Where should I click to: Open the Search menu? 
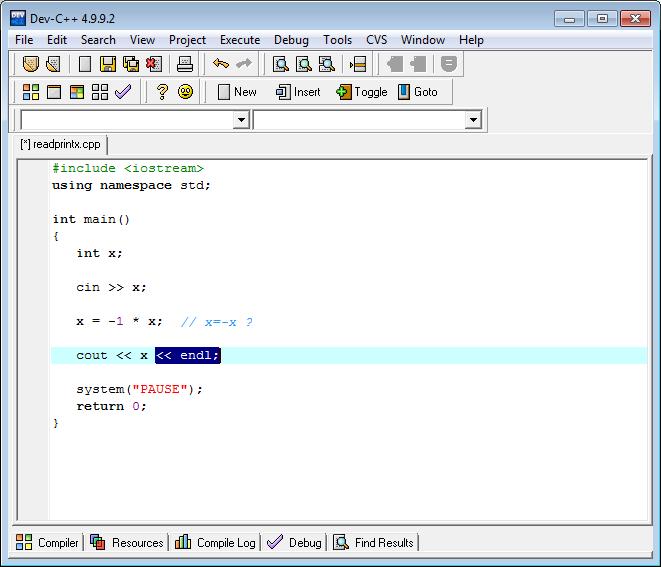point(98,40)
